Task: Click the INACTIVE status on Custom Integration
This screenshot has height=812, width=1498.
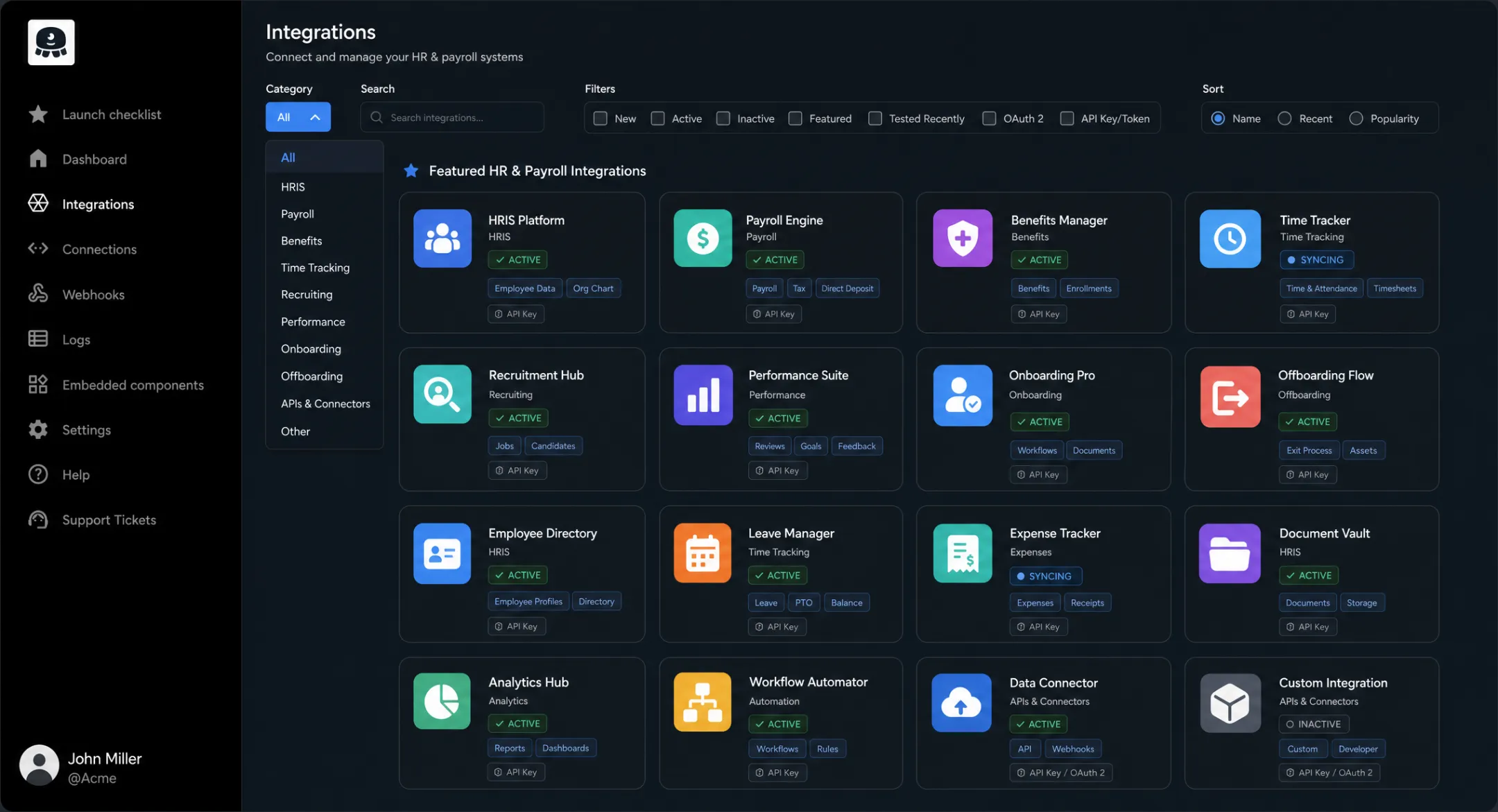Action: 1314,724
